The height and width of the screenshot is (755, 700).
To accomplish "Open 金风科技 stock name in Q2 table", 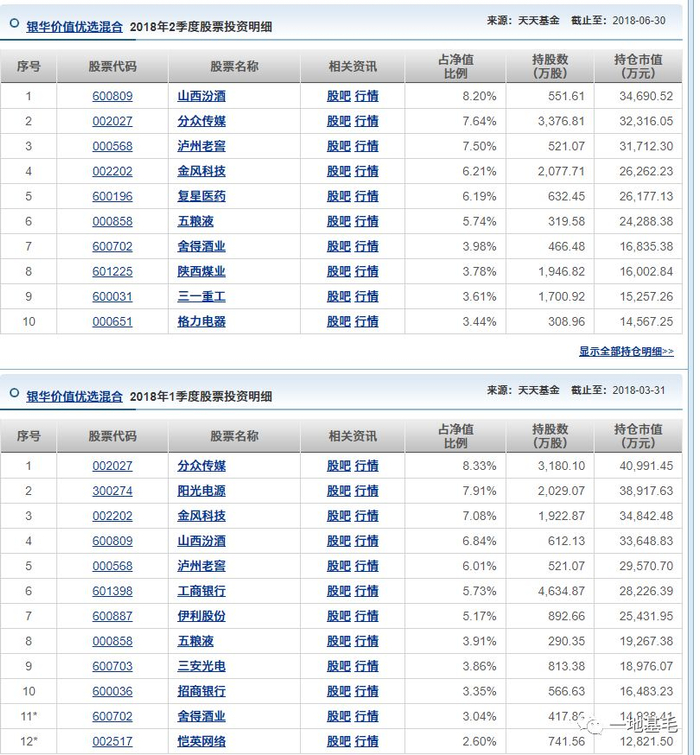I will tap(201, 171).
